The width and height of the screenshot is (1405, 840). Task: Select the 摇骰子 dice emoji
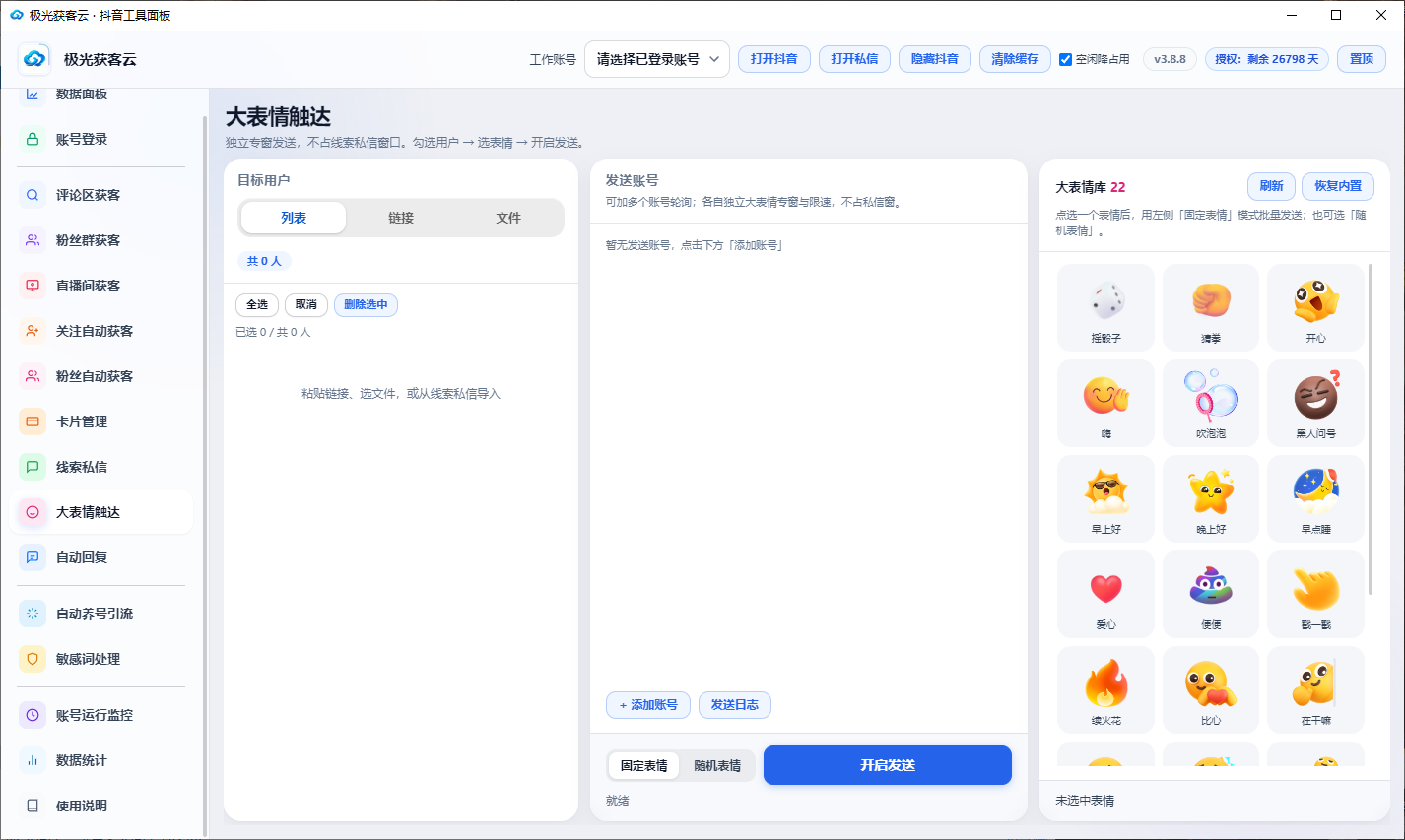(1105, 307)
